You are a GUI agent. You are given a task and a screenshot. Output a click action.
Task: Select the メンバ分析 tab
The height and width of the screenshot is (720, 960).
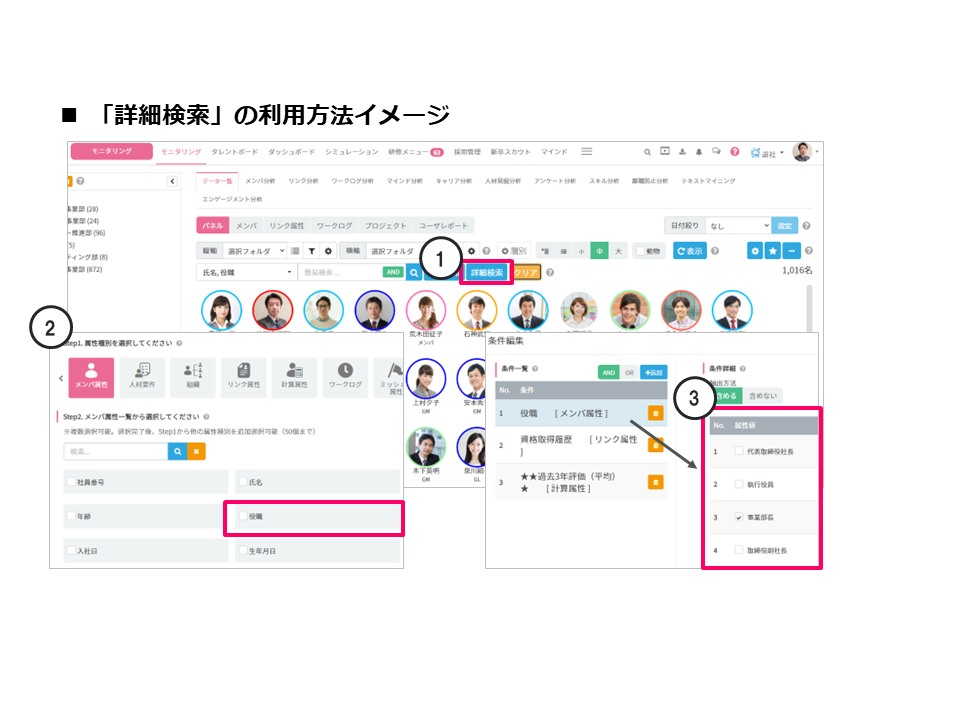pos(260,181)
